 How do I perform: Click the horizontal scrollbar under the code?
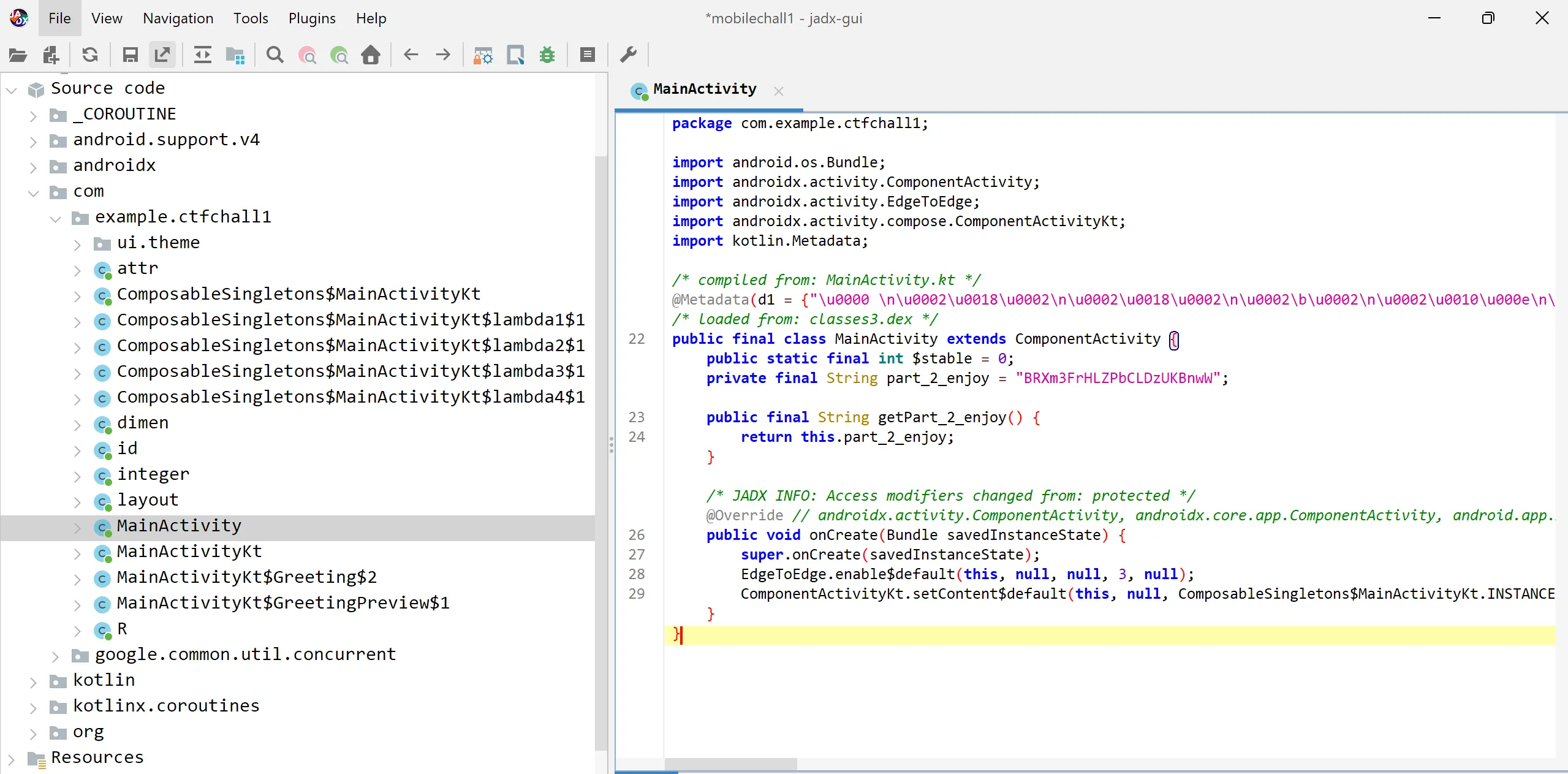[730, 764]
